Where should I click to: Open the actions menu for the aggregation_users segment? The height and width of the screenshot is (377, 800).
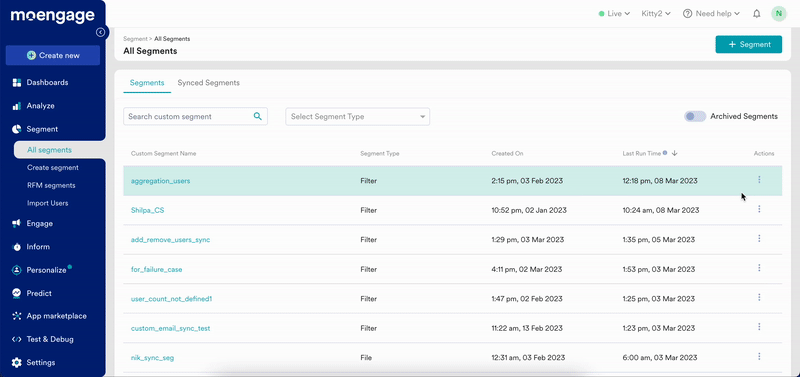click(759, 180)
